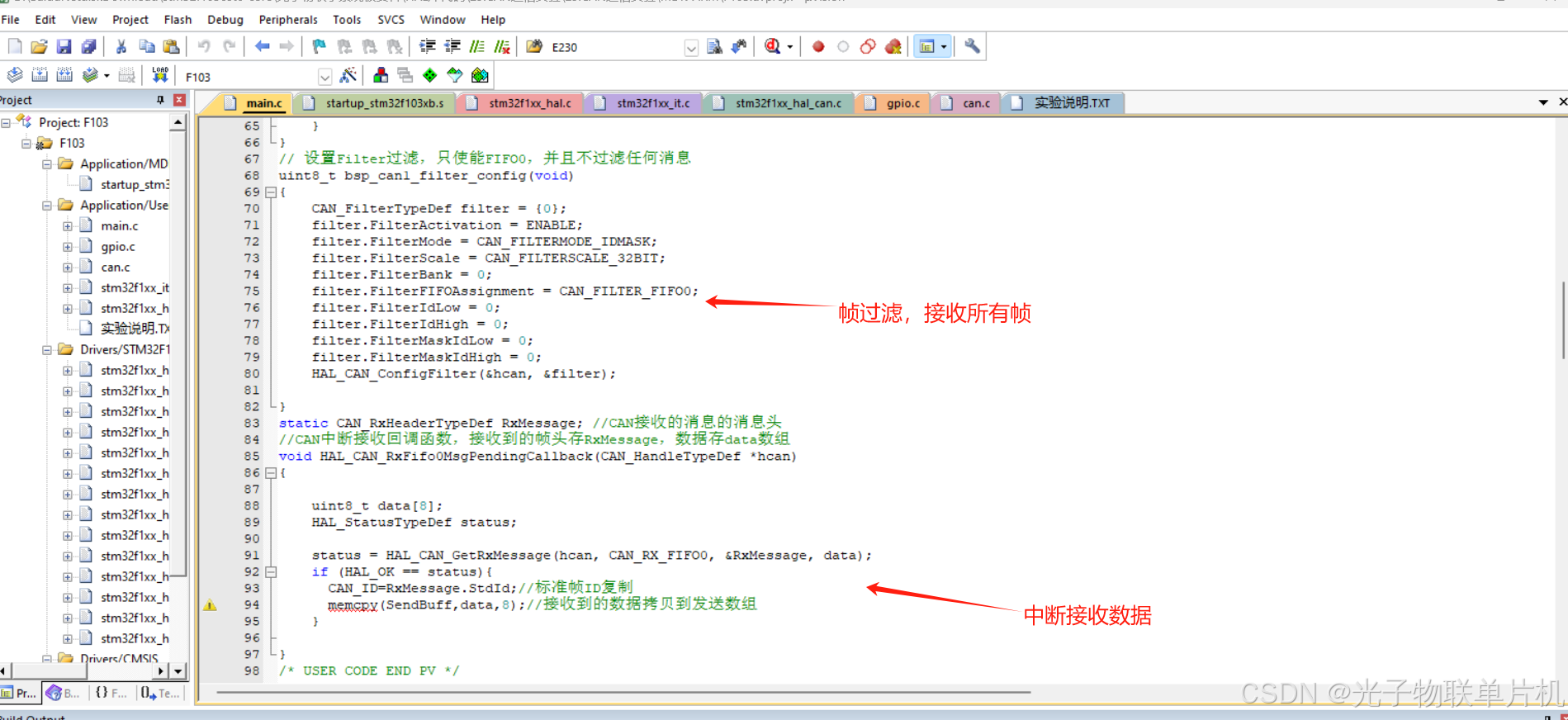1568x720 pixels.
Task: Start/Stop Debug Session icon
Action: pos(772,46)
